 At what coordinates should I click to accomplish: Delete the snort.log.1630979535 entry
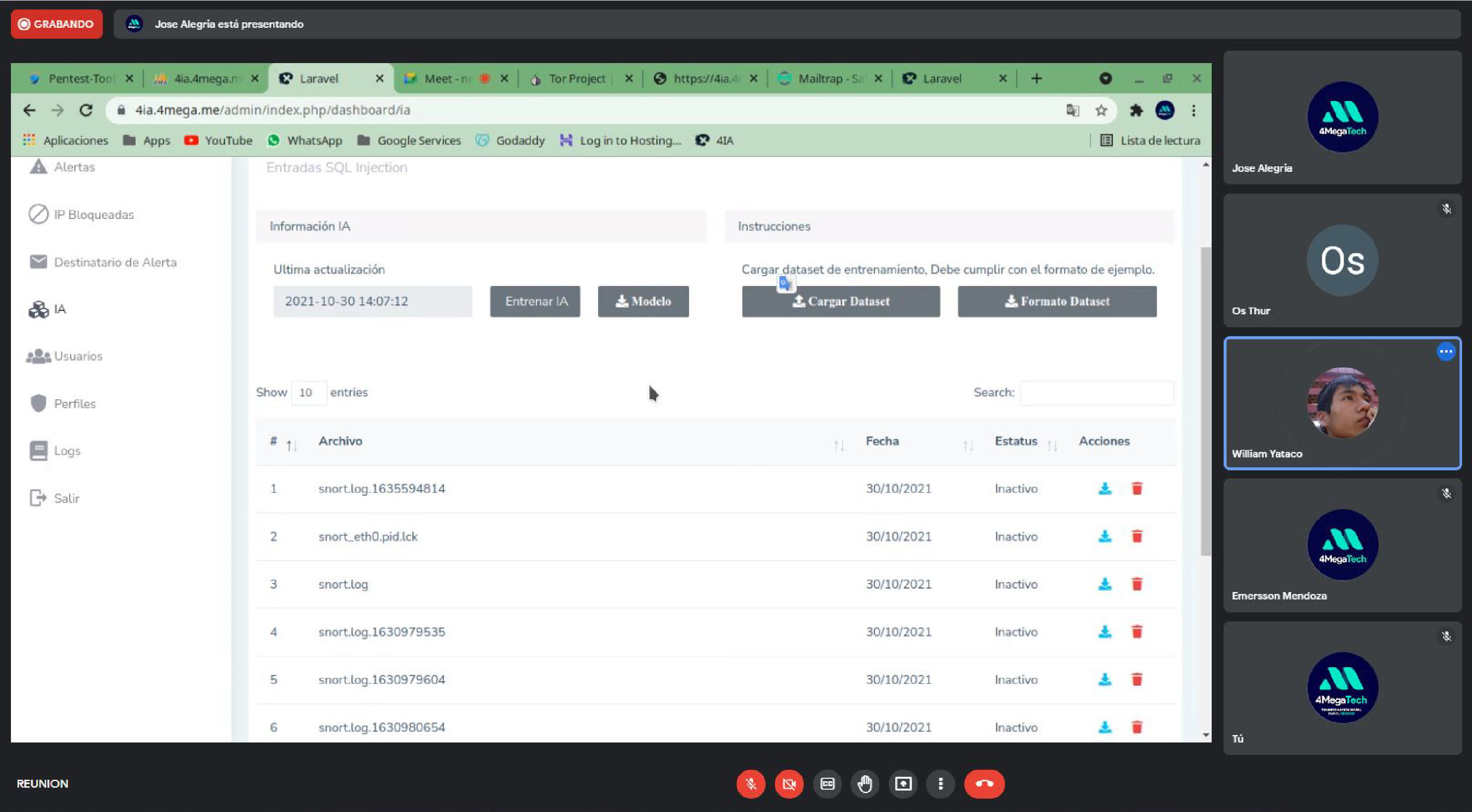tap(1137, 632)
